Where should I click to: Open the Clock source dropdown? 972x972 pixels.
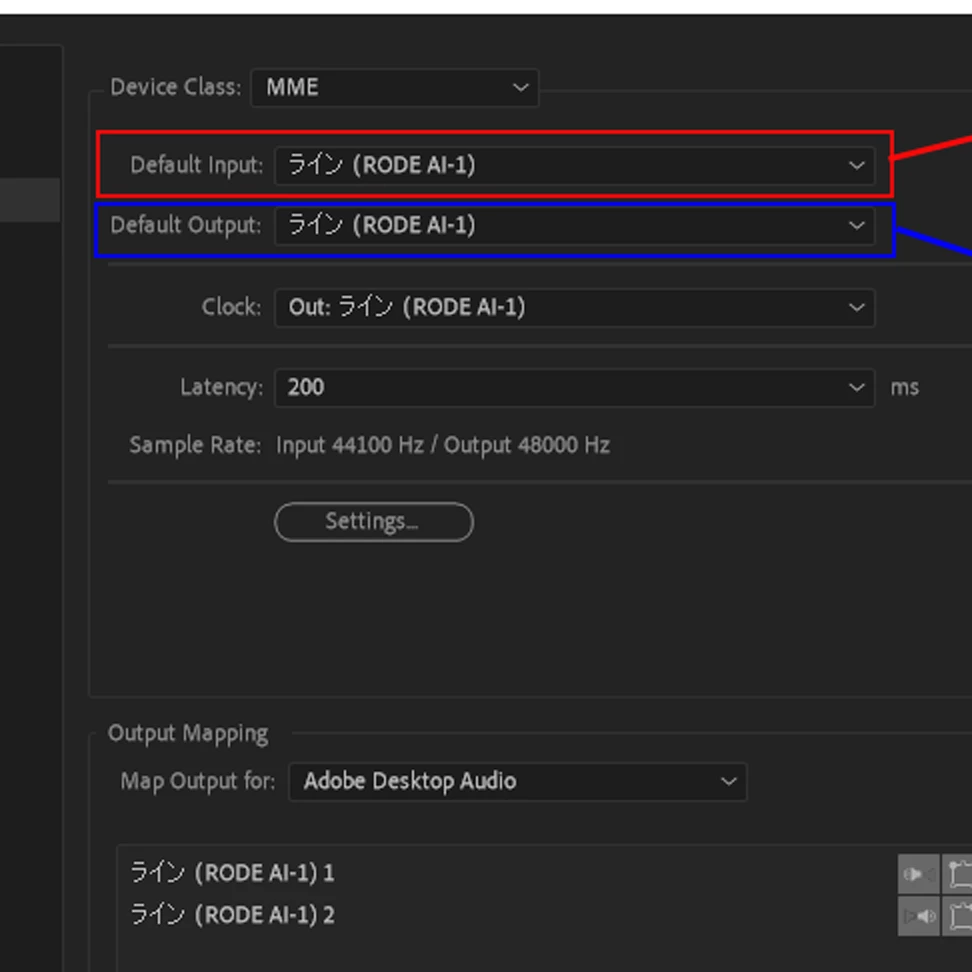click(575, 307)
